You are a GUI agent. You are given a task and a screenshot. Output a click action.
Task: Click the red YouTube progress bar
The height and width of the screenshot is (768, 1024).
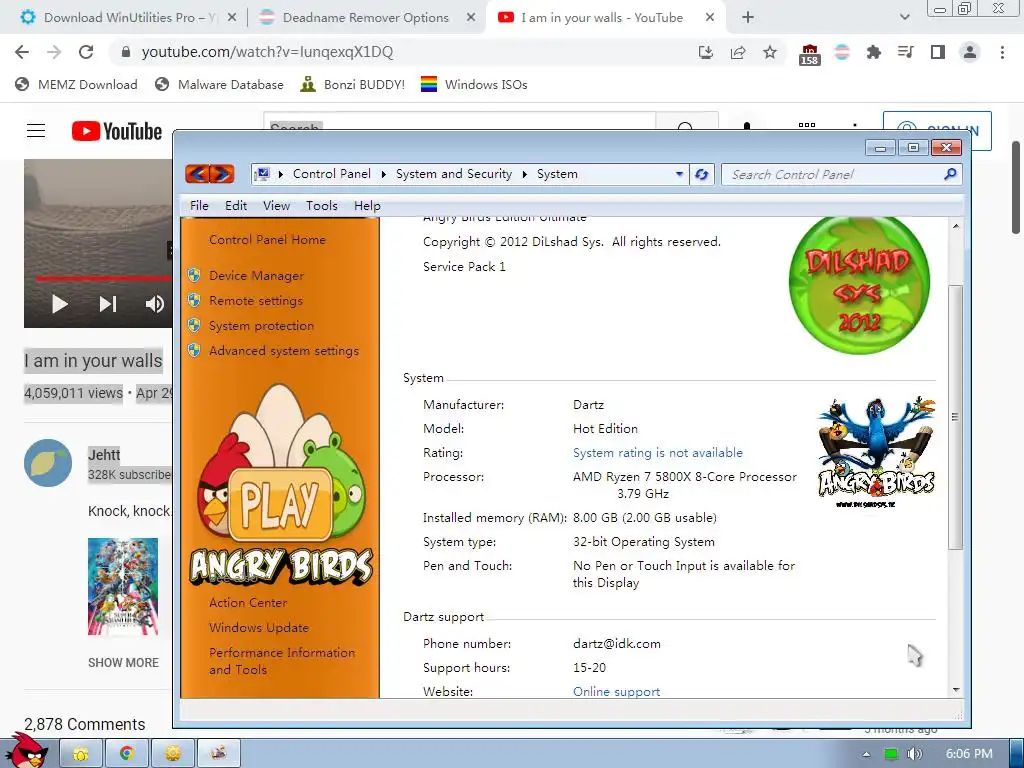(103, 278)
